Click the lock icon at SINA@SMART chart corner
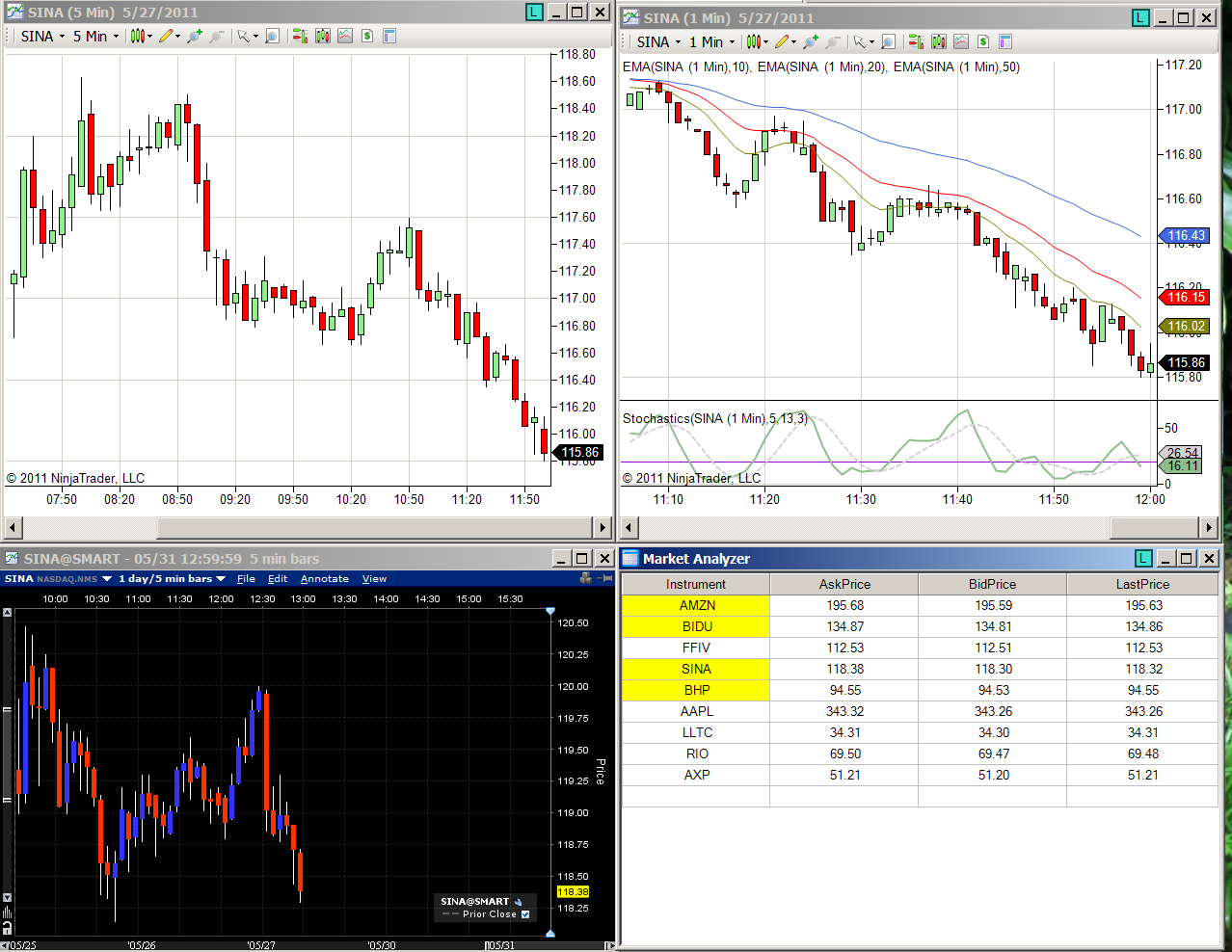1232x952 pixels. [x=7, y=928]
